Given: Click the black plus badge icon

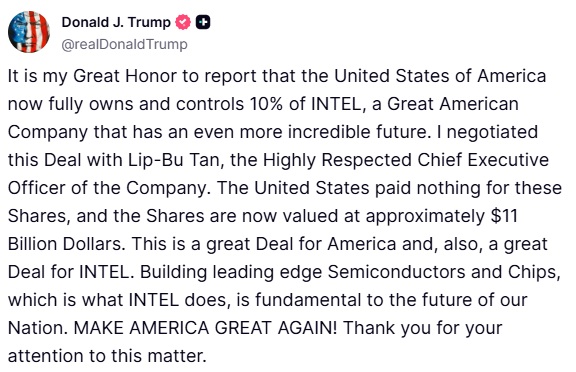Looking at the screenshot, I should tap(203, 22).
